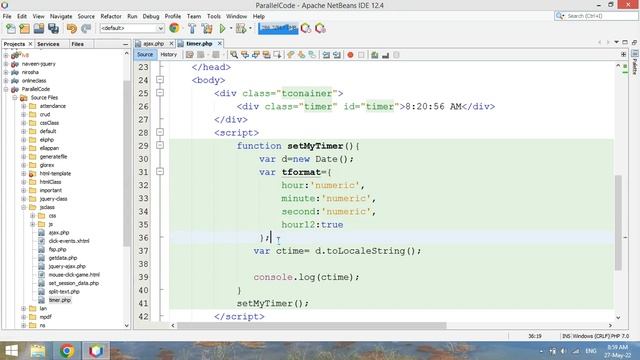
Task: Click the History view button
Action: [x=169, y=55]
